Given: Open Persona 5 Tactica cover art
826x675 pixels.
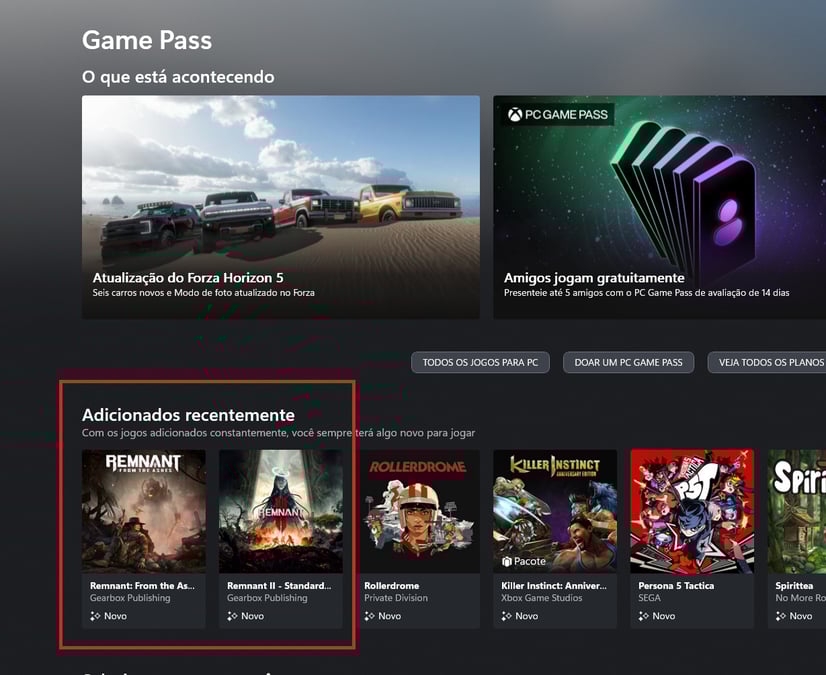Looking at the screenshot, I should [x=692, y=511].
